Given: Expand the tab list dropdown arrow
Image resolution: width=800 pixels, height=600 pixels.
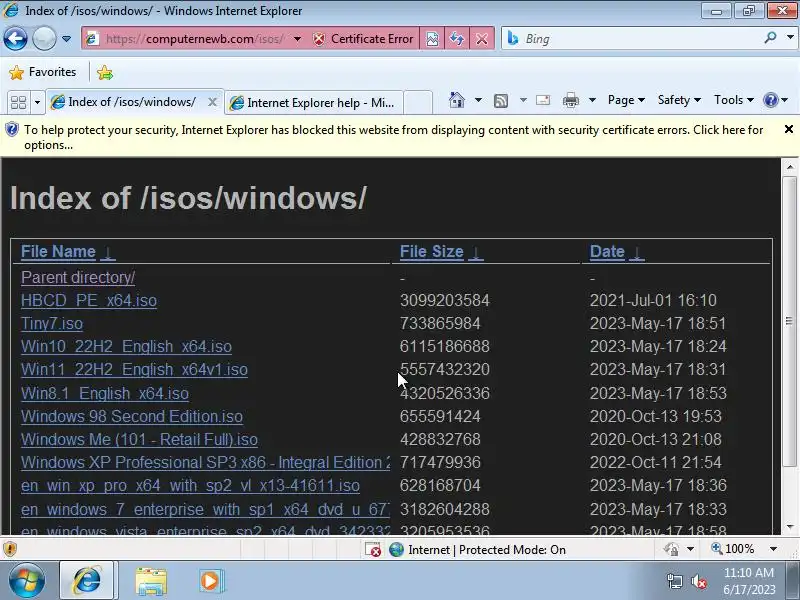Looking at the screenshot, I should pos(37,103).
